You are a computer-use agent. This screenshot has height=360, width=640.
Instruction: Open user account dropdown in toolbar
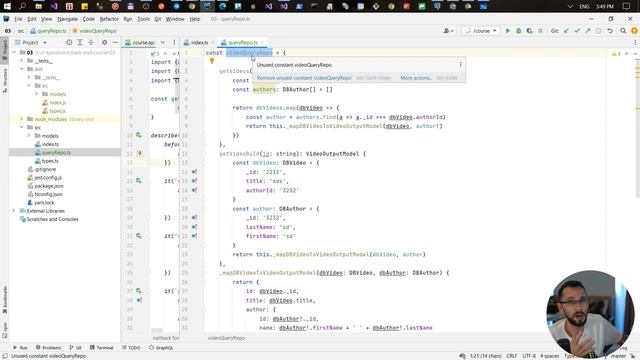click(x=448, y=31)
